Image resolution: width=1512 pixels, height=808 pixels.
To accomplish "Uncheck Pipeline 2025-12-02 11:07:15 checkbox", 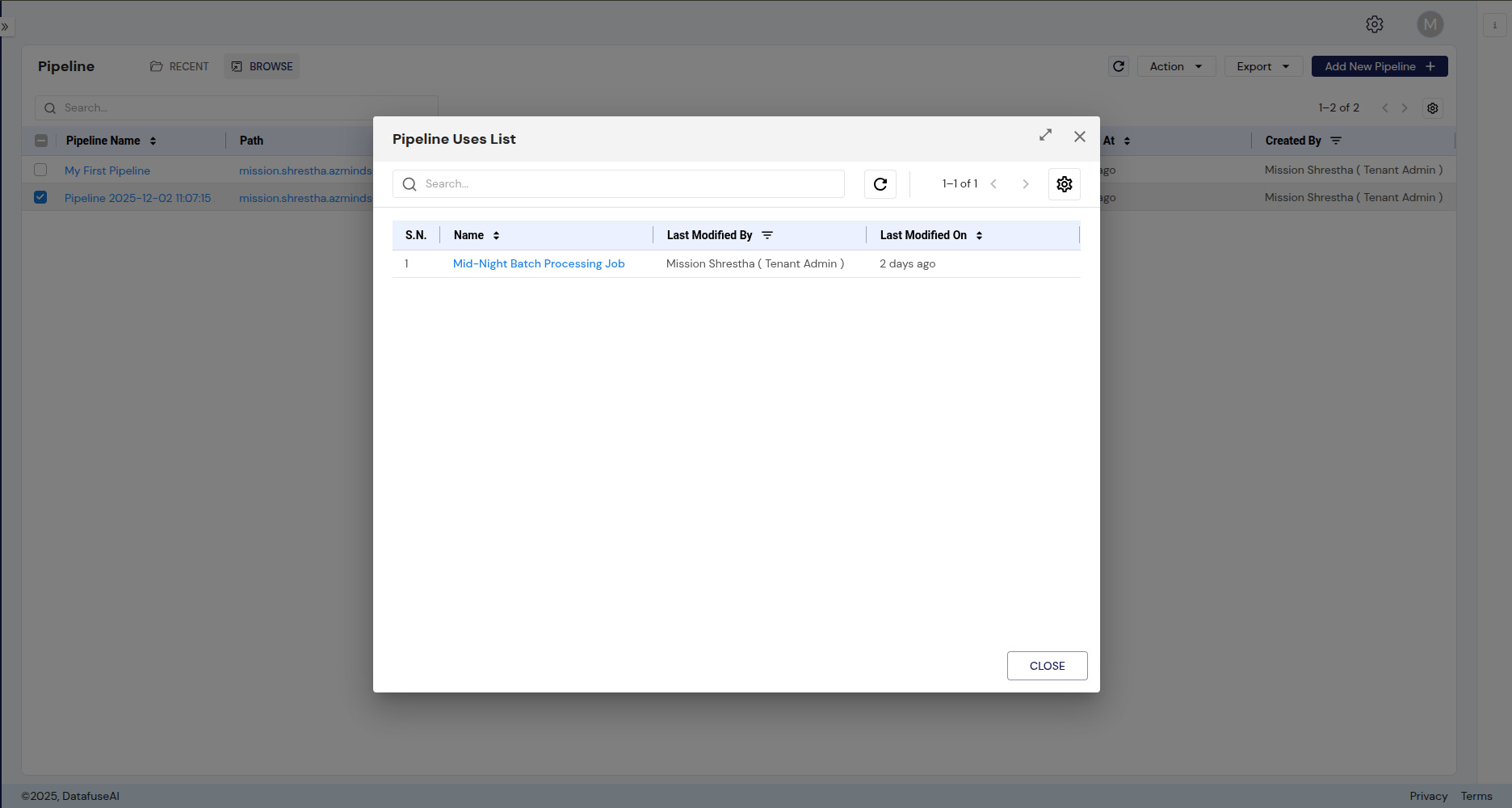I will click(x=40, y=197).
